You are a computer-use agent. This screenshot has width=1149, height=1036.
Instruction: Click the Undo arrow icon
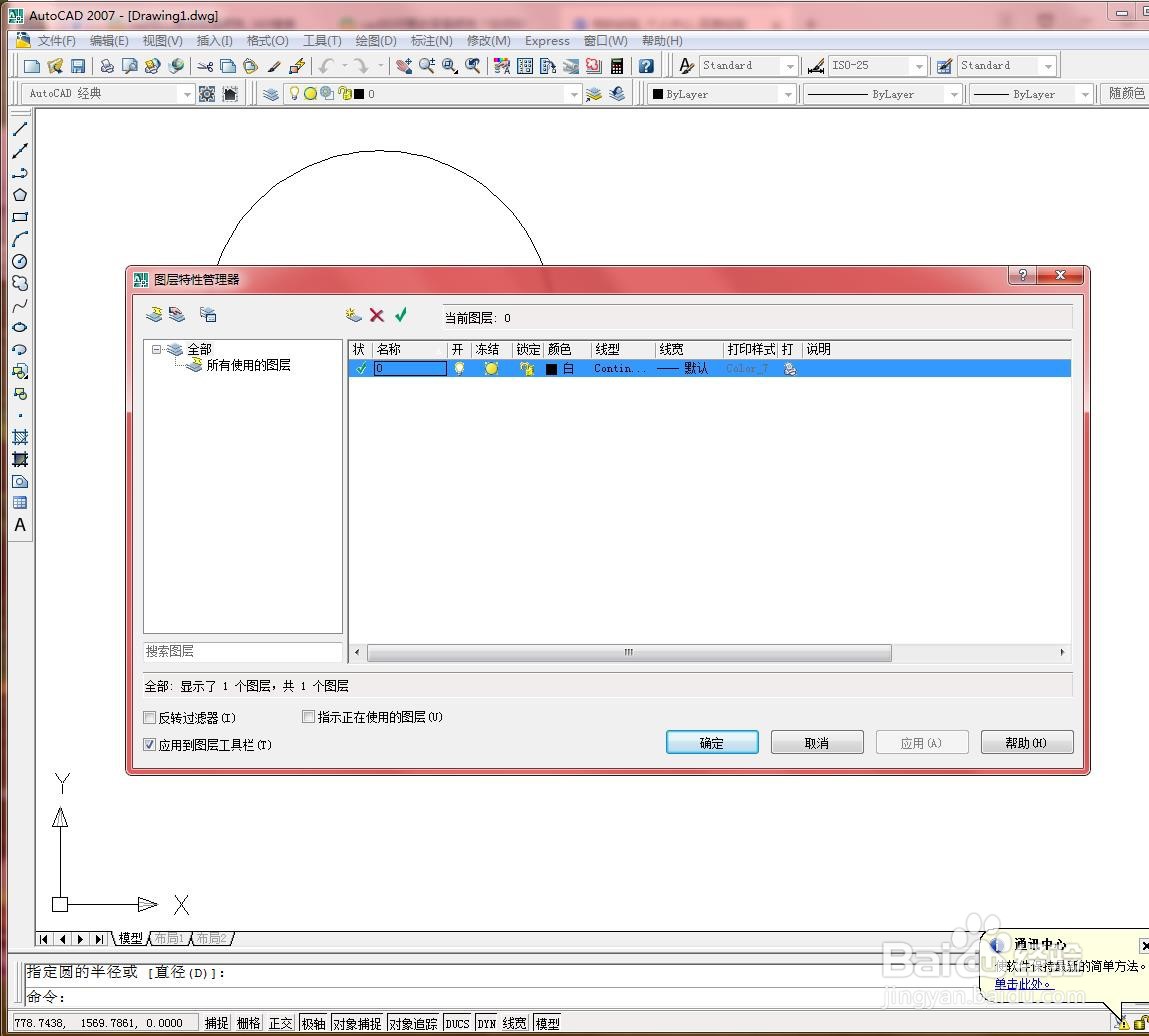(326, 66)
